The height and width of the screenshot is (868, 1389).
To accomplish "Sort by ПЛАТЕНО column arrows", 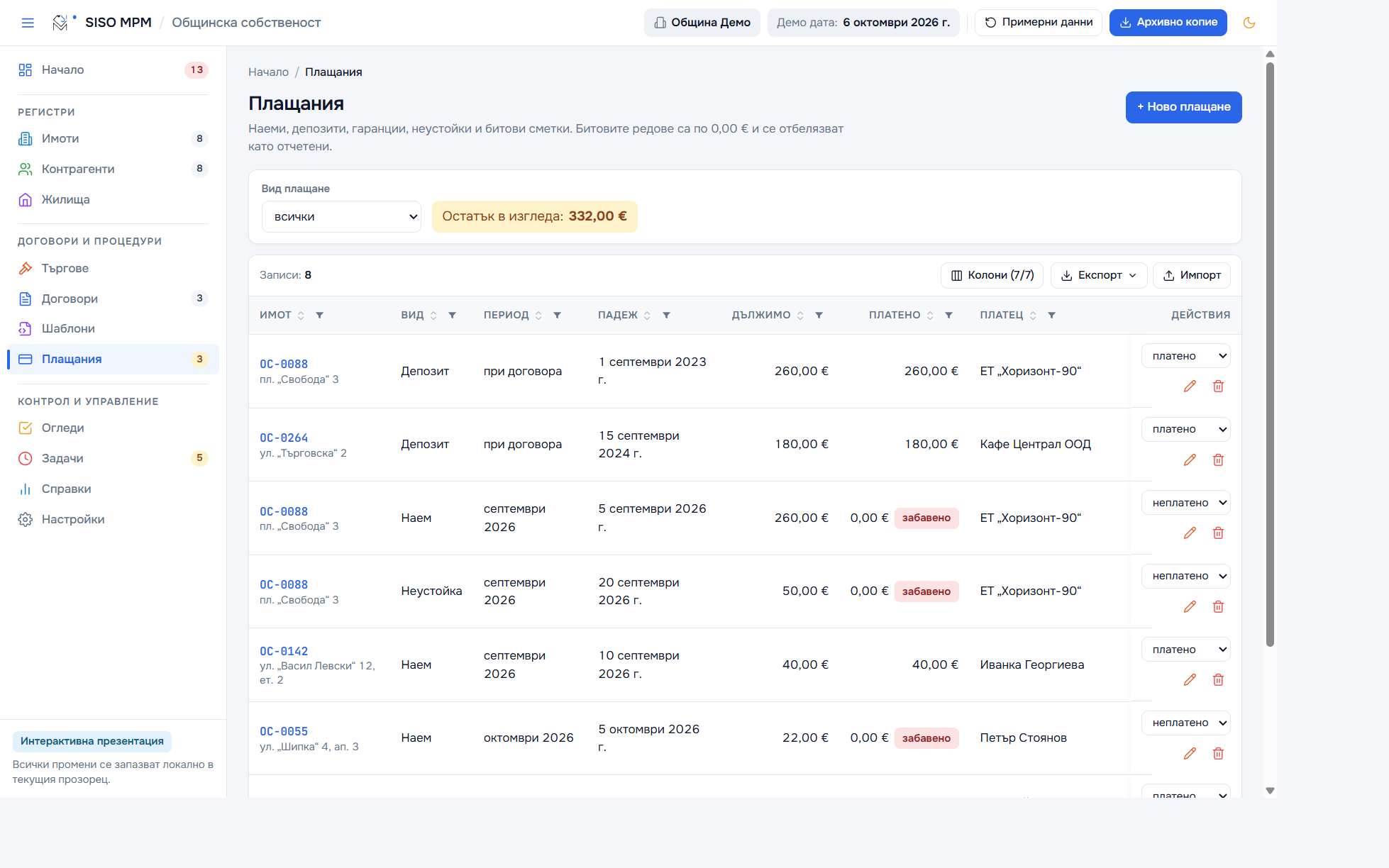I will pos(930,316).
